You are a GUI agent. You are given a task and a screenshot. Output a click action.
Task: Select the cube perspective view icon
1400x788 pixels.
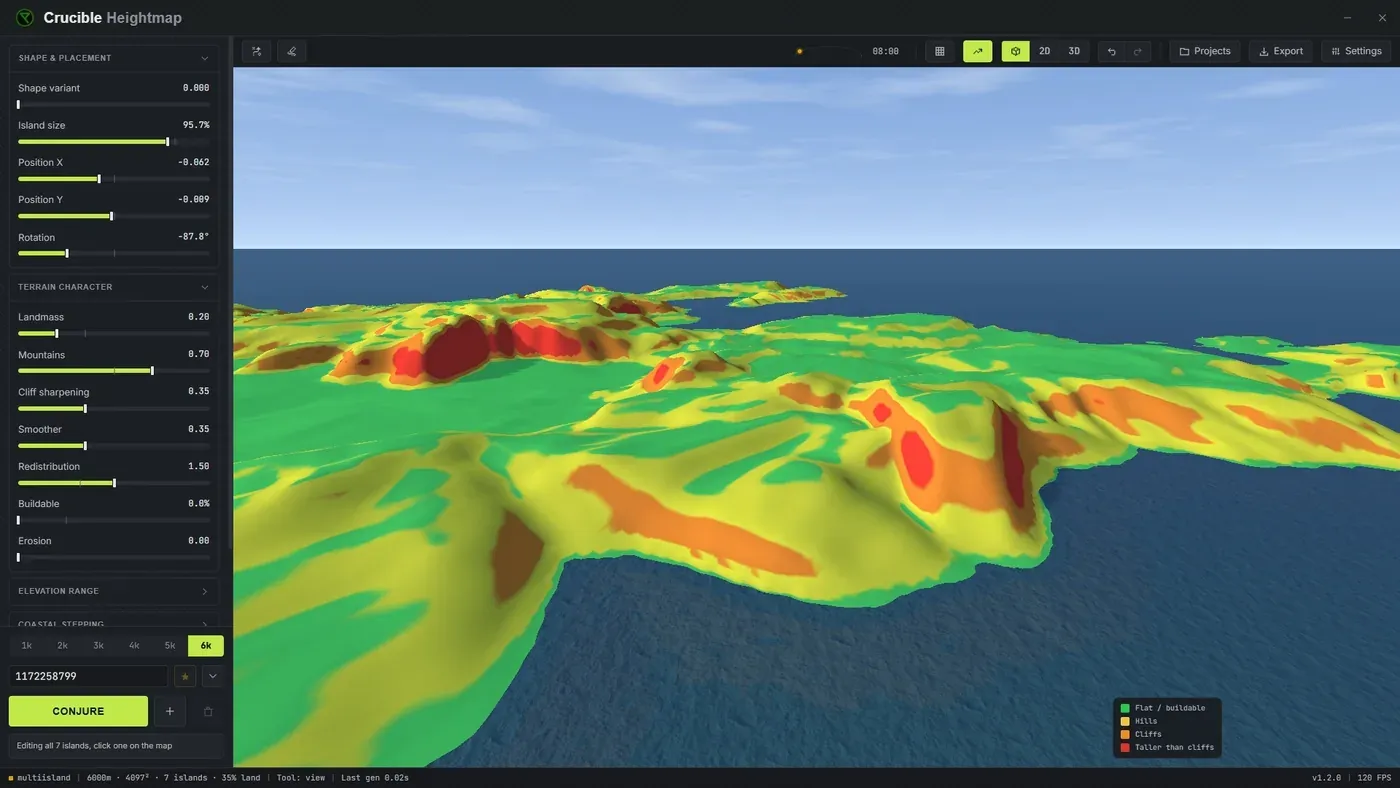pos(1016,51)
